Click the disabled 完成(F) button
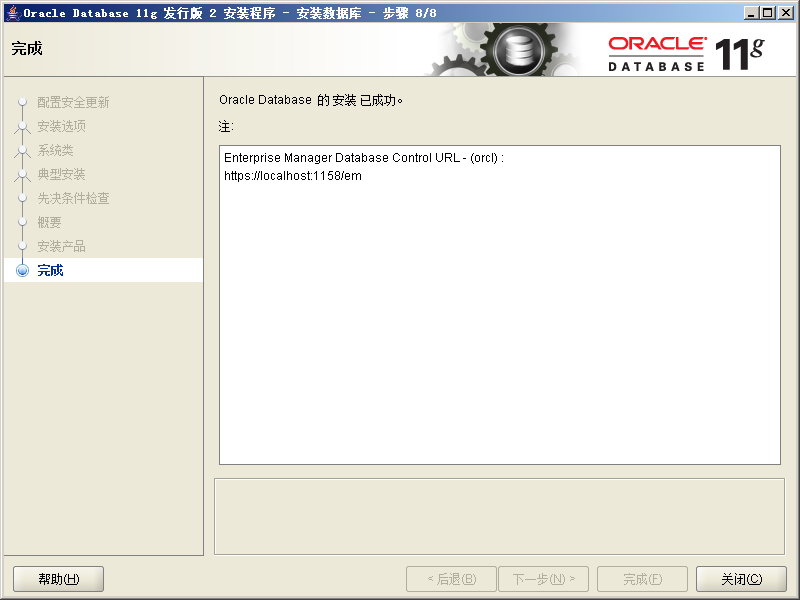The height and width of the screenshot is (600, 800). tap(642, 579)
